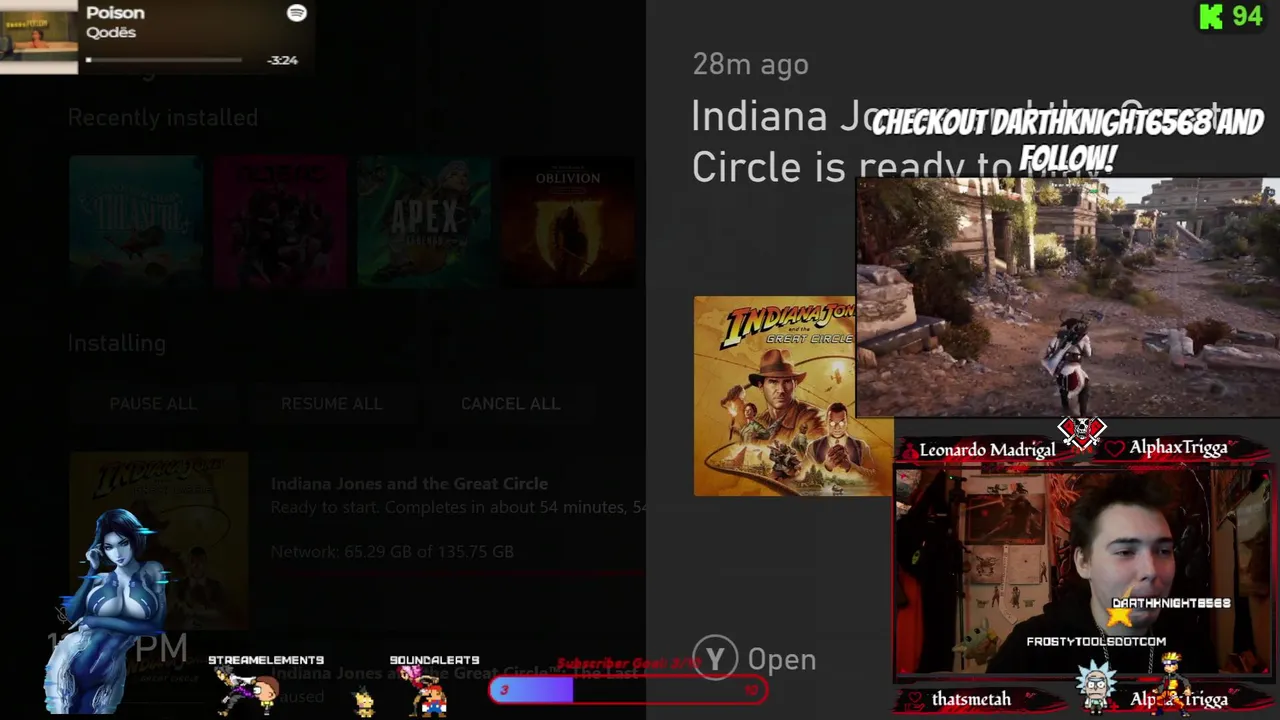Open the Poison album art thumbnail
This screenshot has width=1280, height=720.
[x=38, y=37]
